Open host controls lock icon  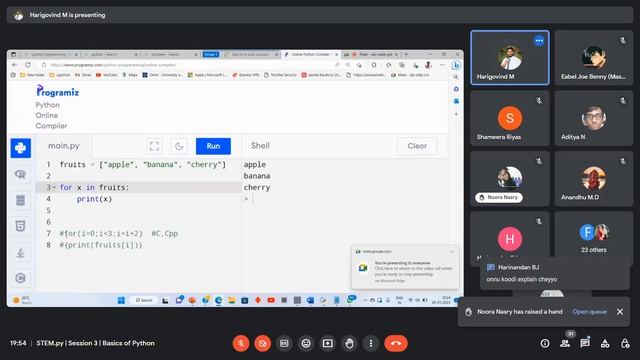point(625,344)
